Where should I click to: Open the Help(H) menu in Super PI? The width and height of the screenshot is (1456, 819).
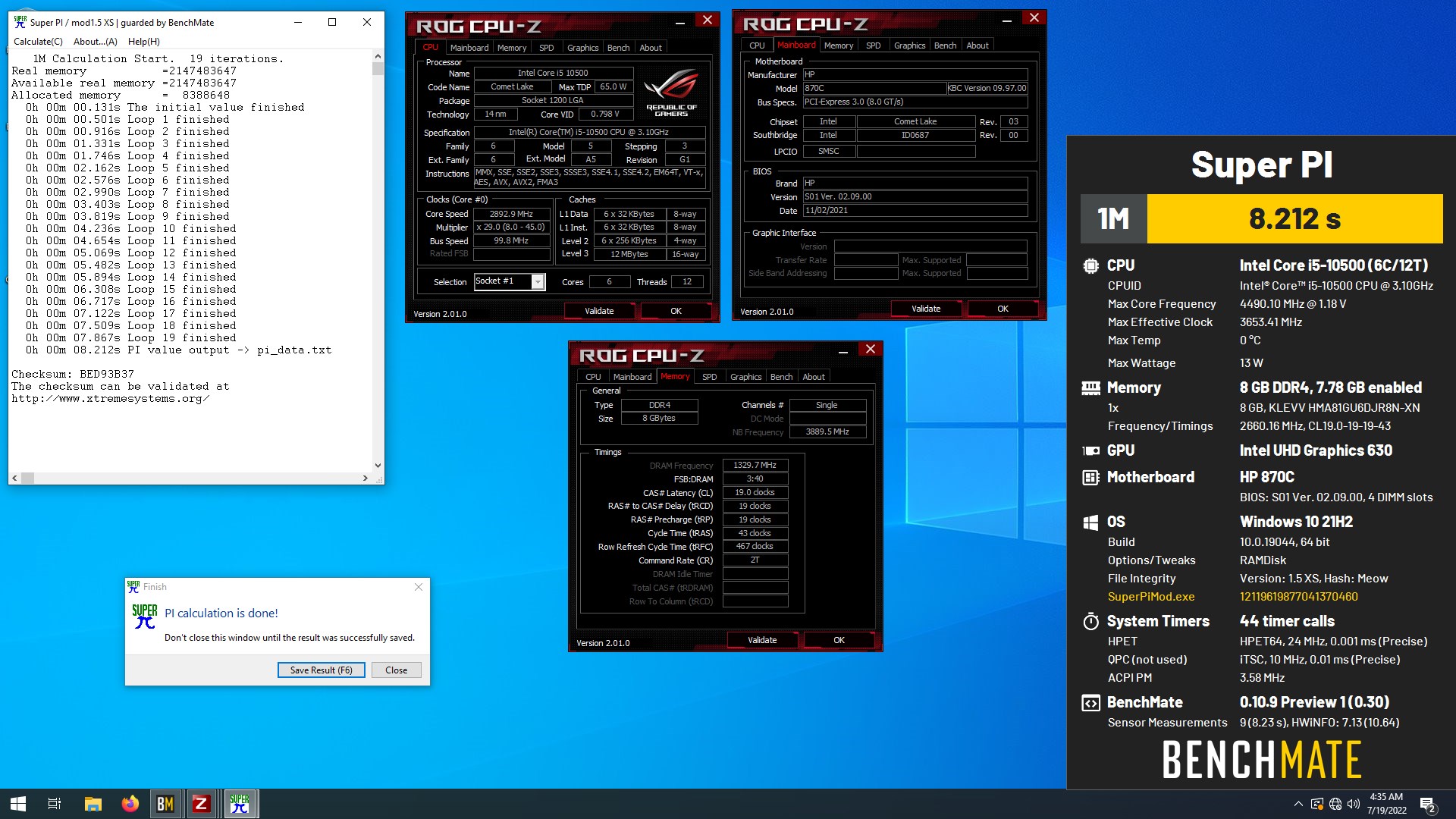(144, 42)
